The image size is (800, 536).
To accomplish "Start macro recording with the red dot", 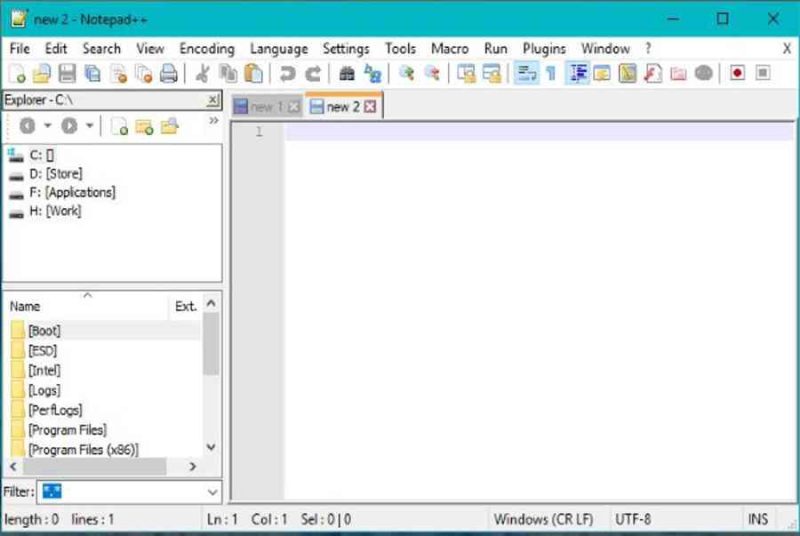I will point(737,73).
